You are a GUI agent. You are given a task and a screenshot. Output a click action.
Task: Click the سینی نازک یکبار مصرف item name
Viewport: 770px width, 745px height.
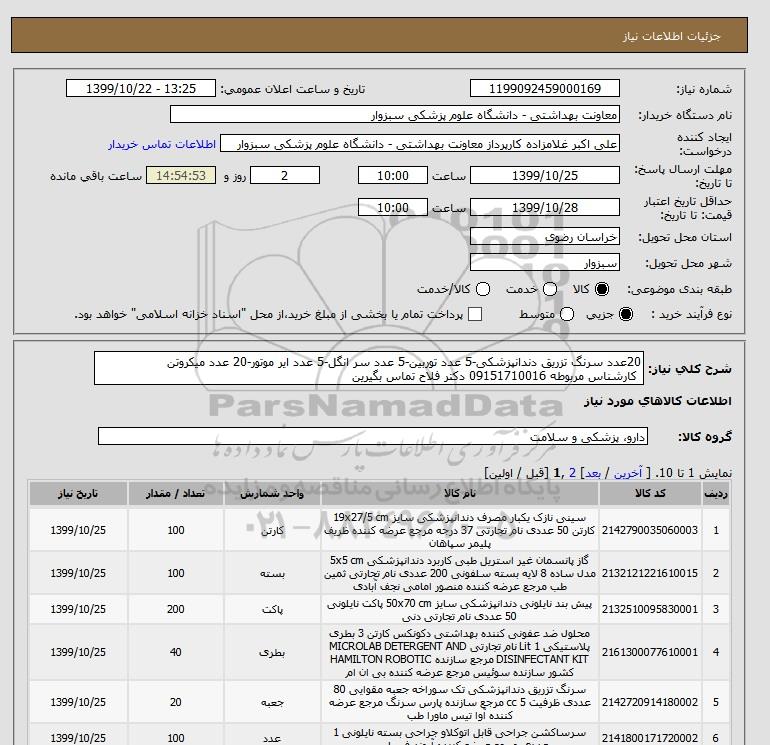point(460,530)
